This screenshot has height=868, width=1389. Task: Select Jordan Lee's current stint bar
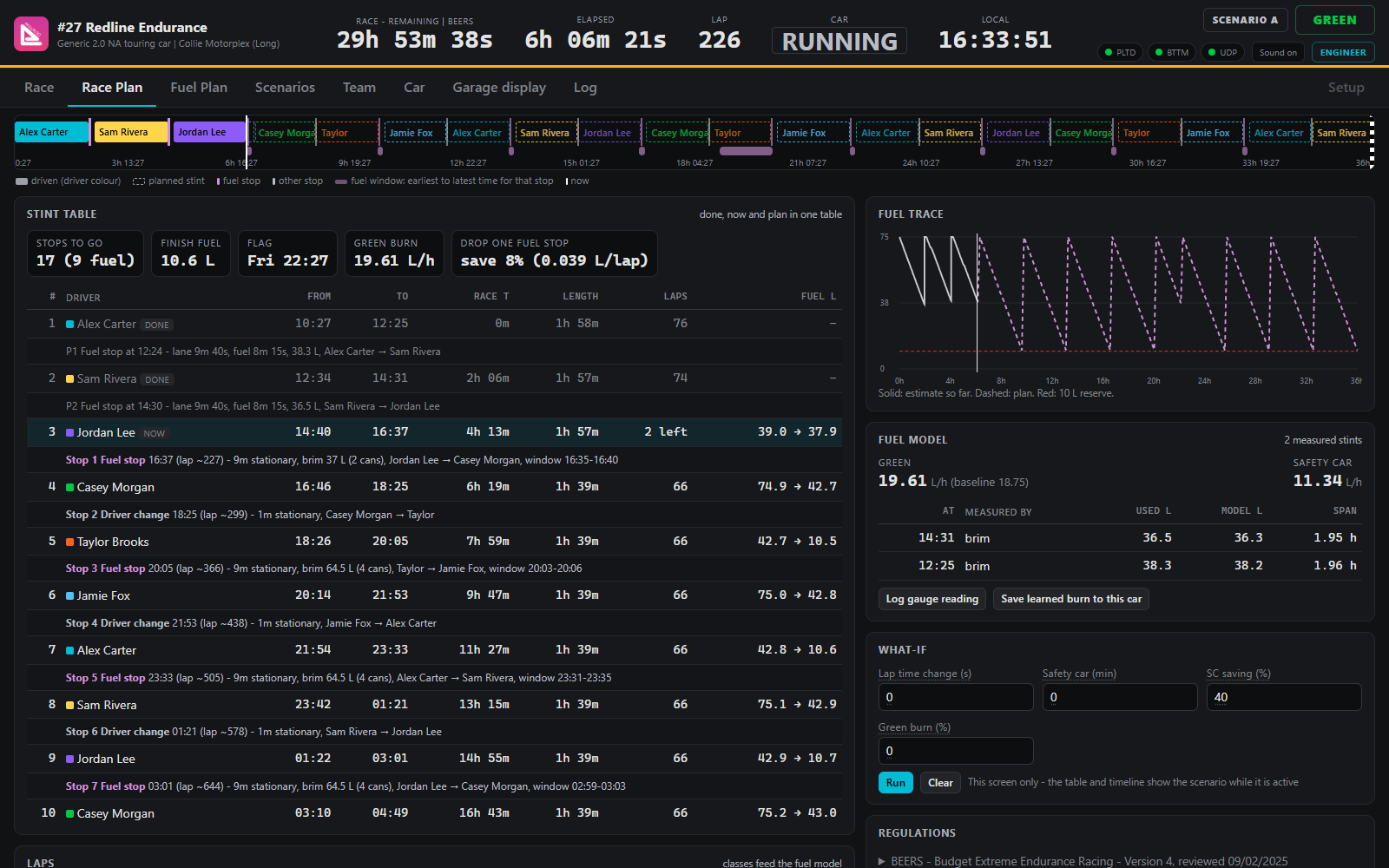click(x=210, y=132)
